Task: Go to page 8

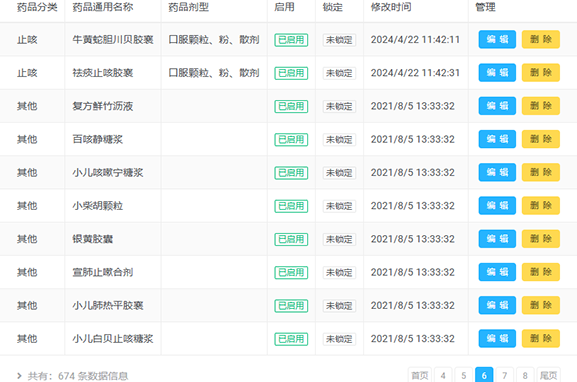Action: 525,375
